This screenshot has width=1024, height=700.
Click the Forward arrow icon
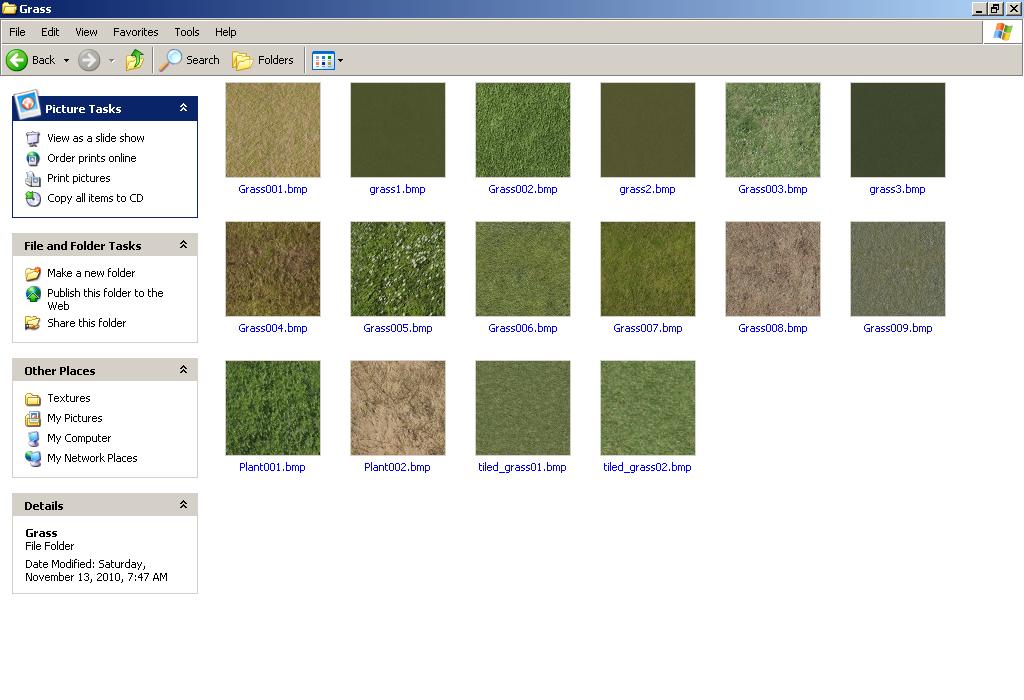click(89, 60)
